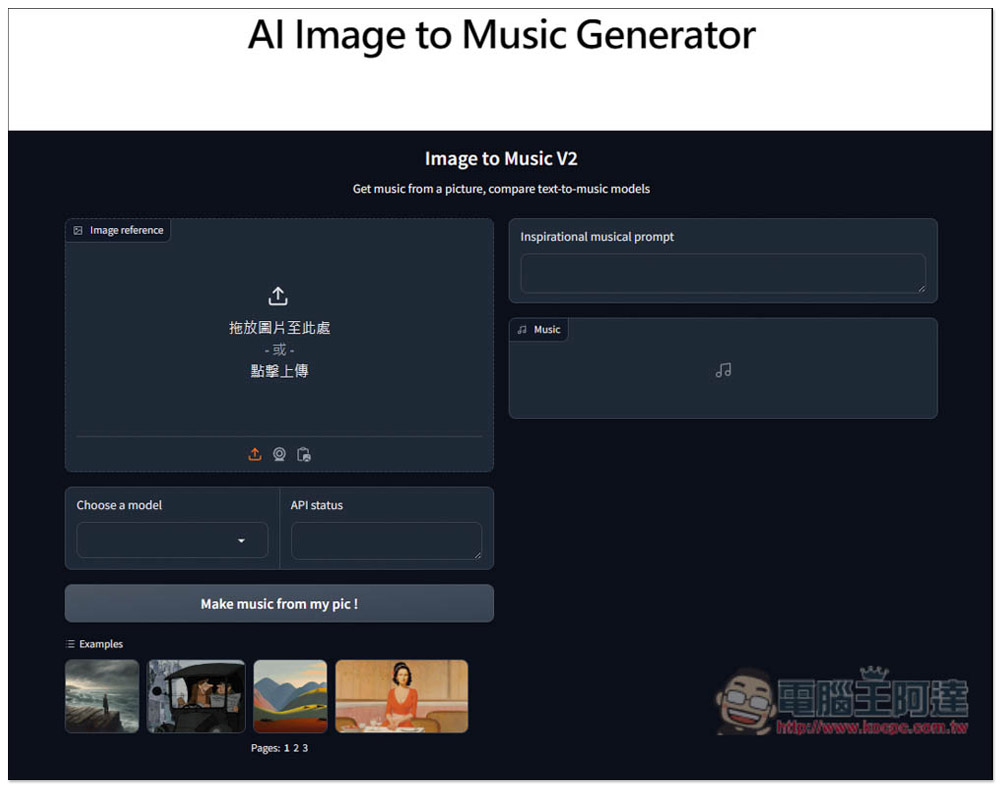This screenshot has width=1000, height=789.
Task: Click the 'Choose a model' label
Action: point(119,505)
